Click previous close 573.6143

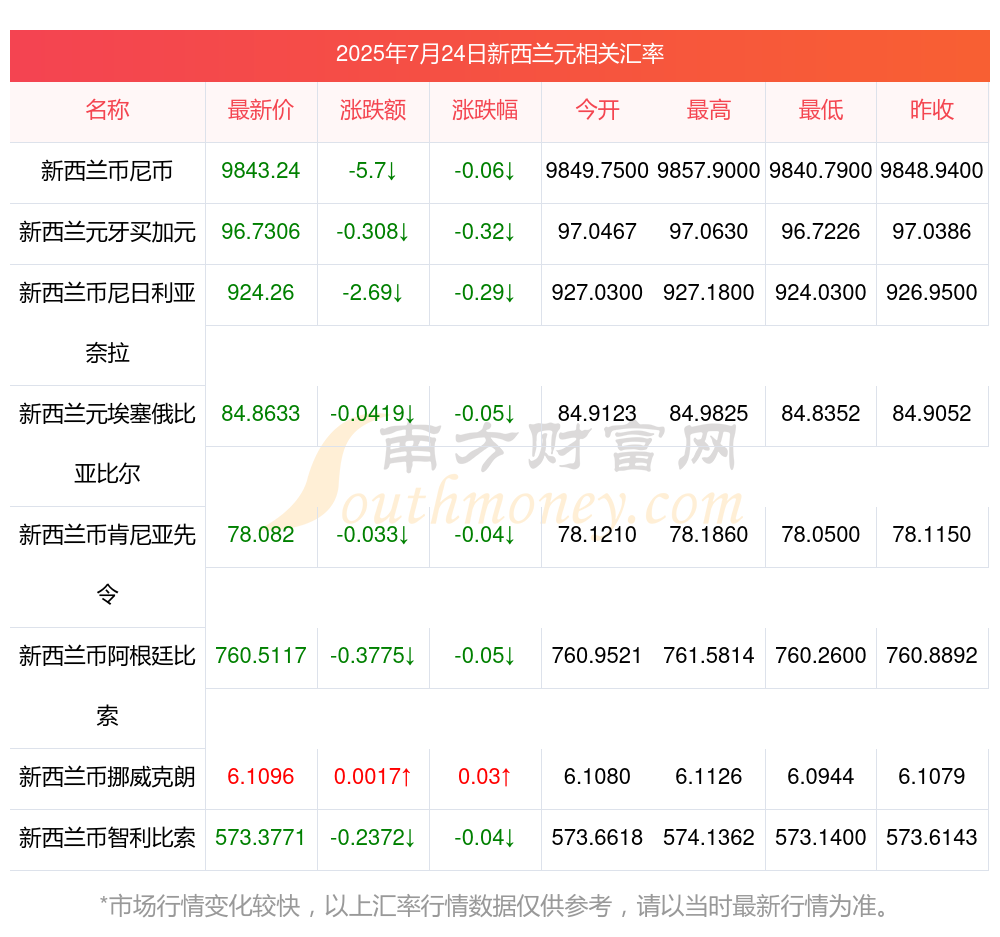pos(932,837)
